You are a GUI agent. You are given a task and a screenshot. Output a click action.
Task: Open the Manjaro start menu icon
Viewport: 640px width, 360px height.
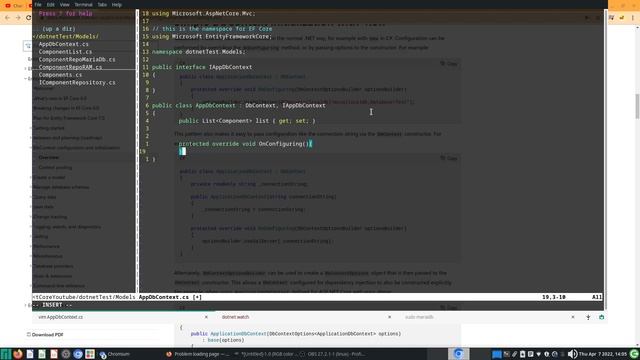5,354
